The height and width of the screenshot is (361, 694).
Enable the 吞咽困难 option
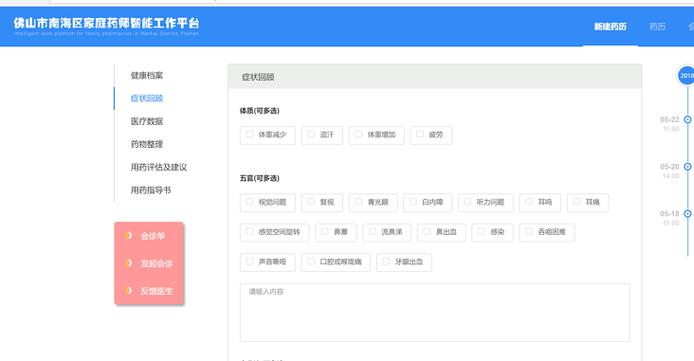click(x=529, y=231)
